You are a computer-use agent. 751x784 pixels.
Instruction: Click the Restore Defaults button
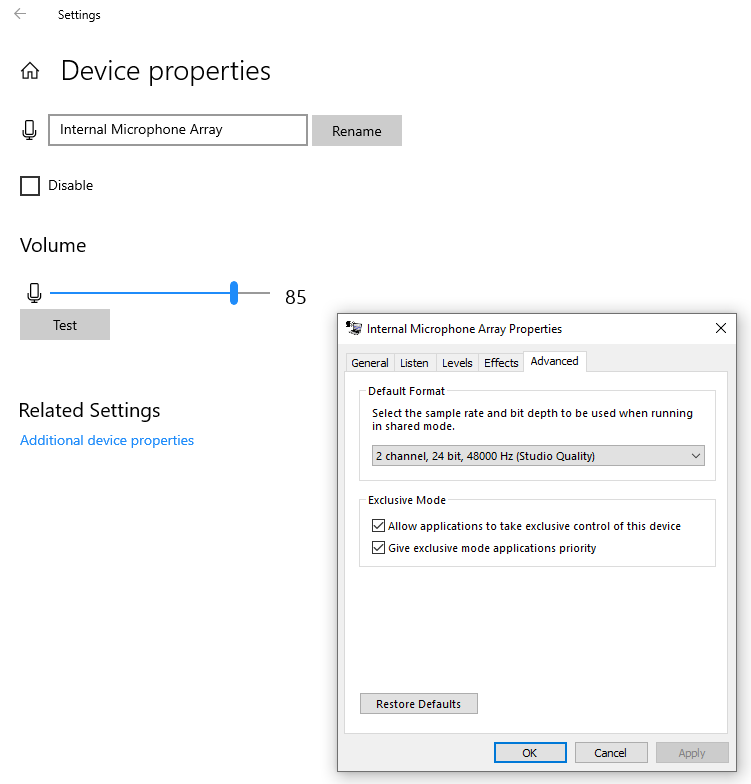[418, 704]
